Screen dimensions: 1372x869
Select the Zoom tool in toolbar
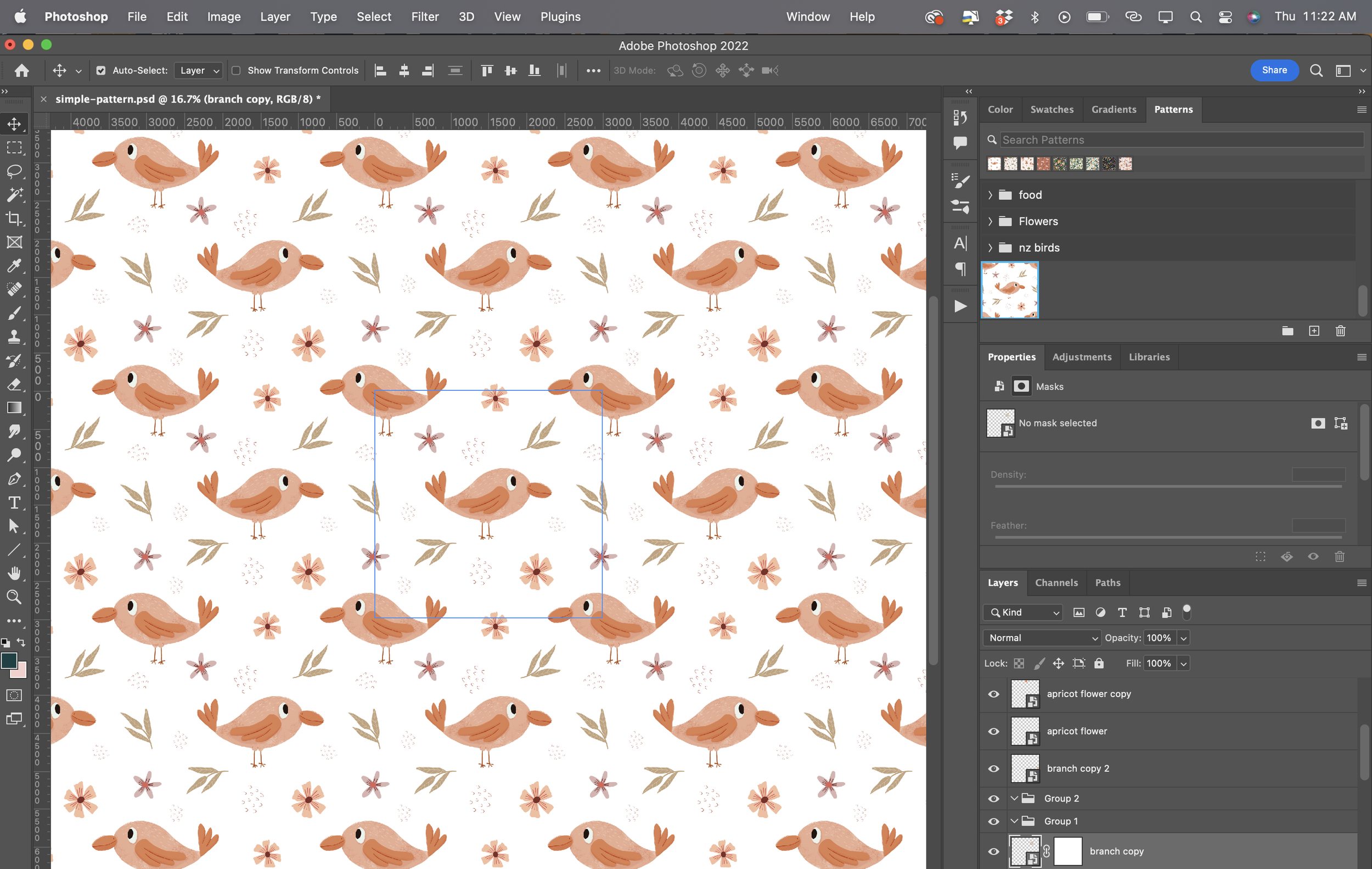tap(14, 597)
